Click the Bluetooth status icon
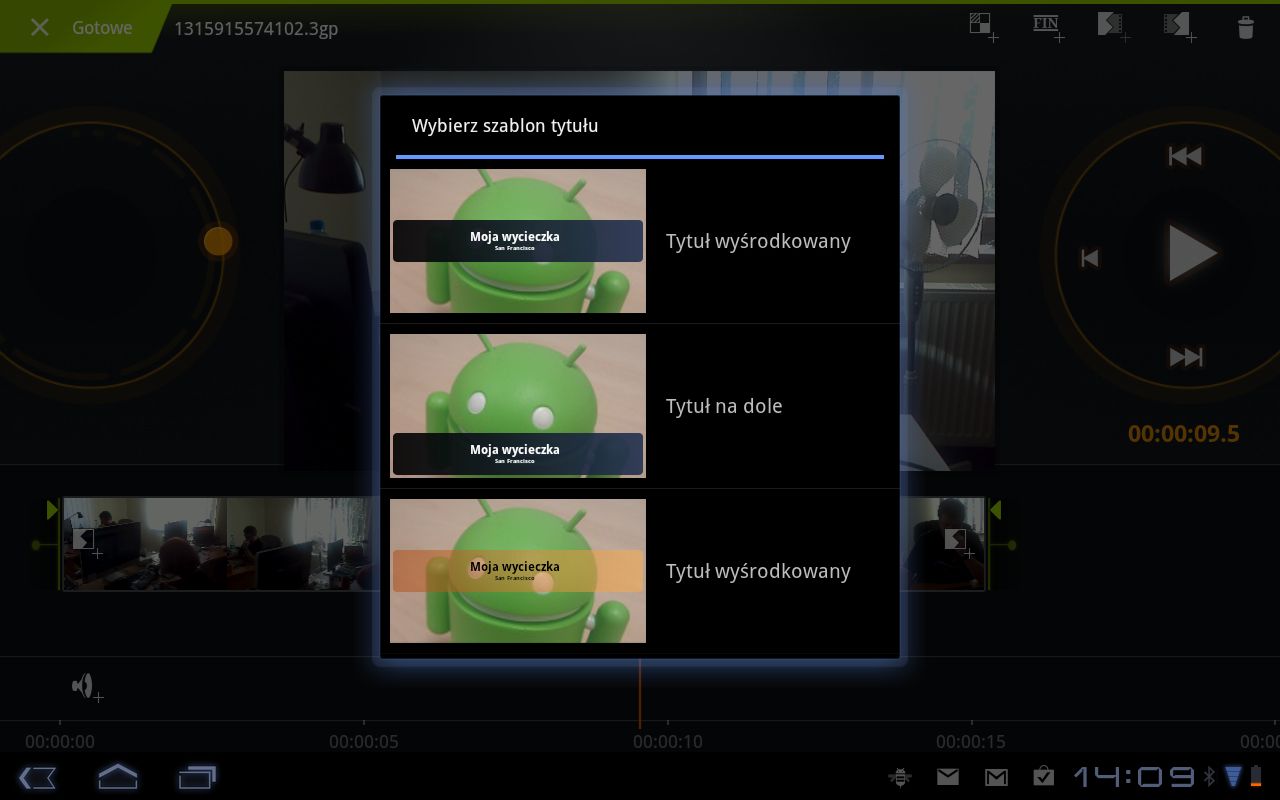This screenshot has width=1280, height=800. coord(1208,776)
